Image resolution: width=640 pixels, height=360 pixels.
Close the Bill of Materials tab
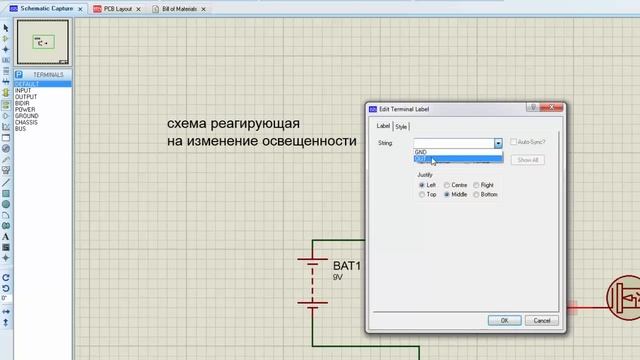click(x=203, y=9)
